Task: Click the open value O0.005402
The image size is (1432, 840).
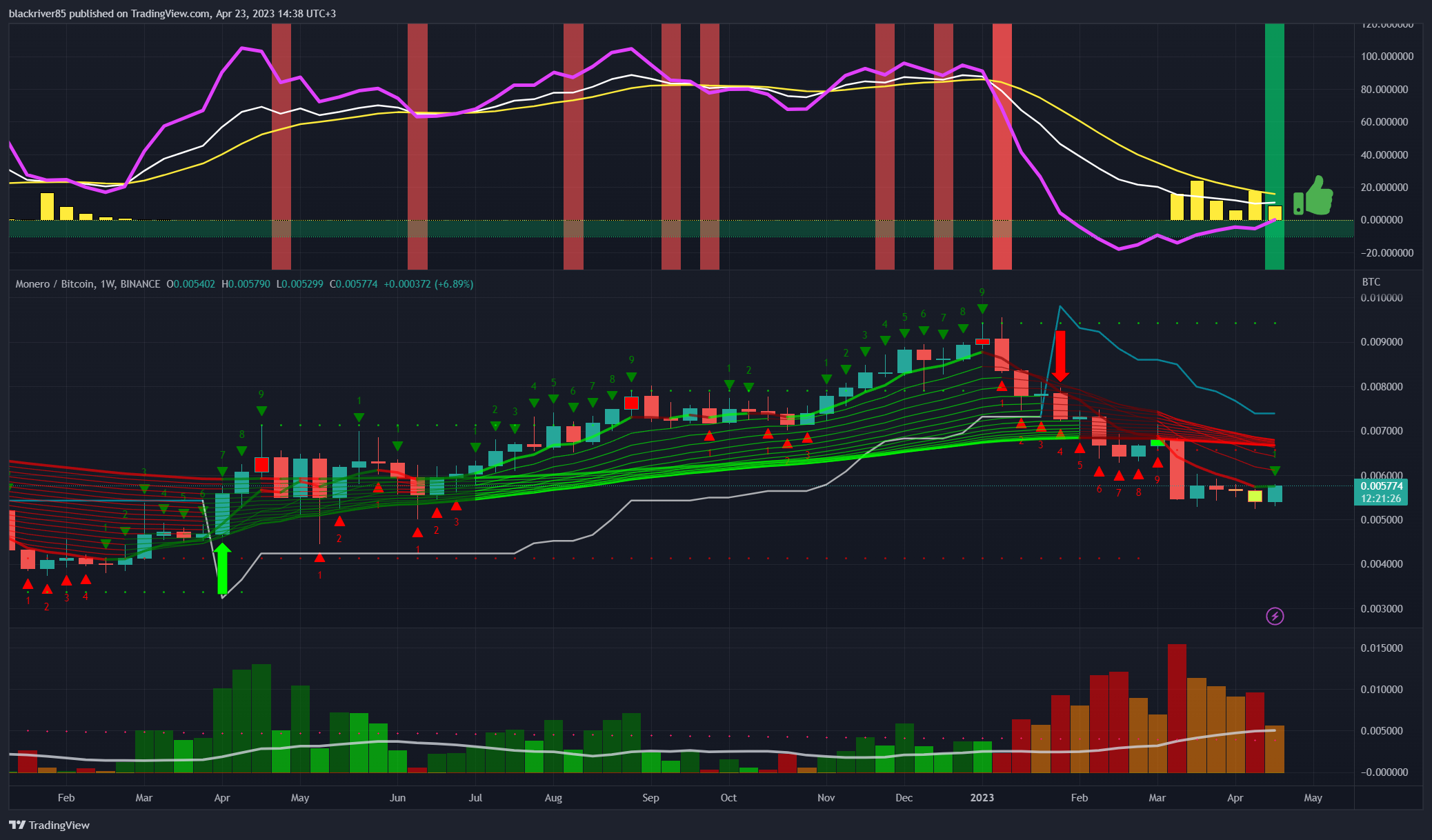Action: [x=190, y=284]
